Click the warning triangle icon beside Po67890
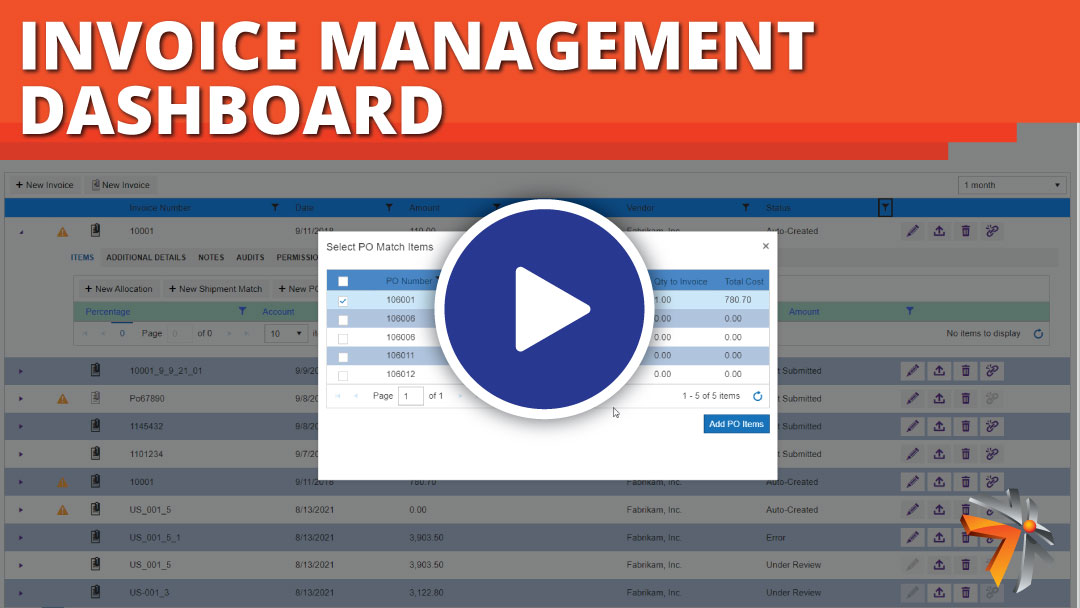Screen dimensions: 1080x608 (x=62, y=398)
